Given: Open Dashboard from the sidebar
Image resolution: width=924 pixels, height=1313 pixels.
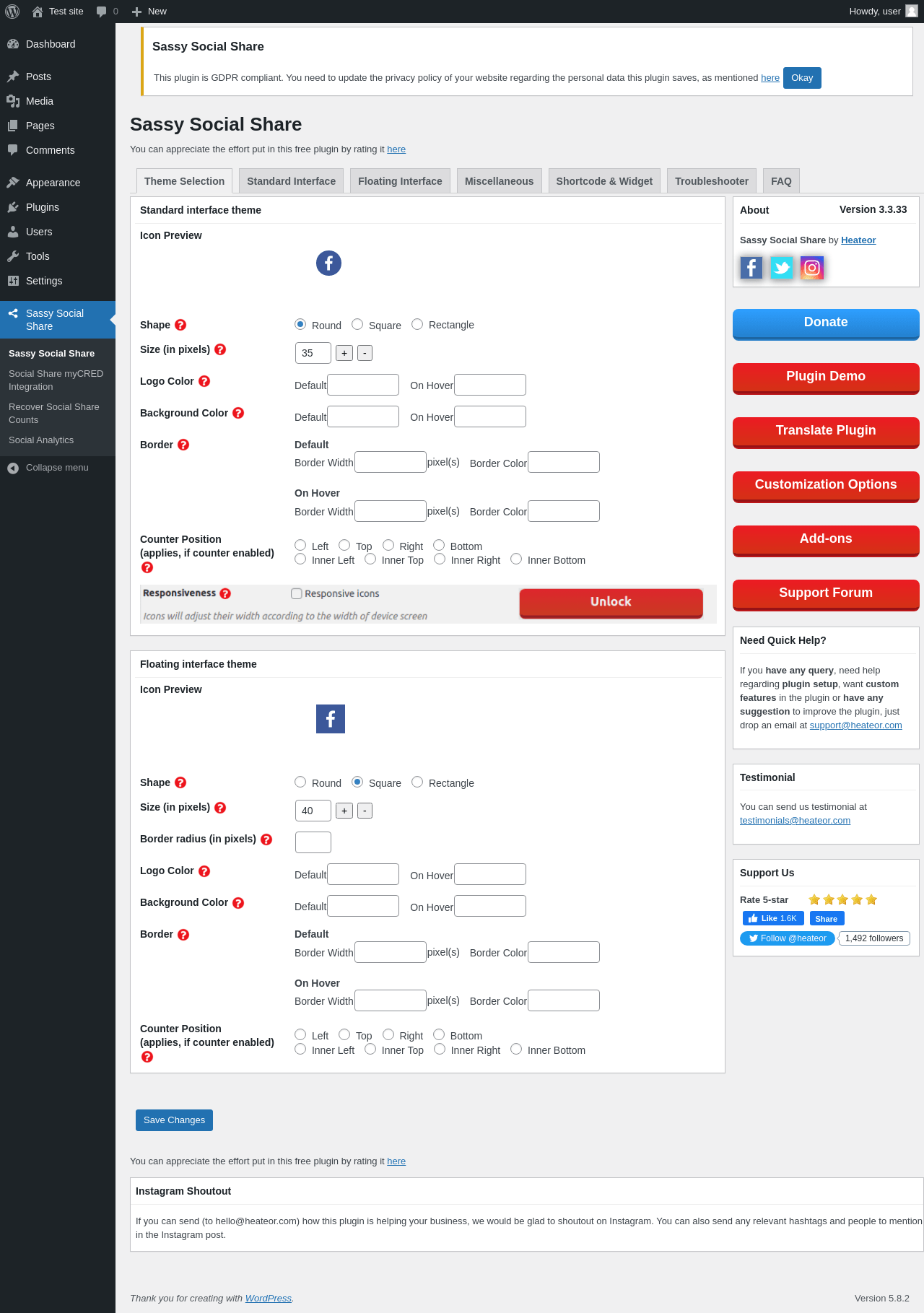Looking at the screenshot, I should (x=58, y=44).
